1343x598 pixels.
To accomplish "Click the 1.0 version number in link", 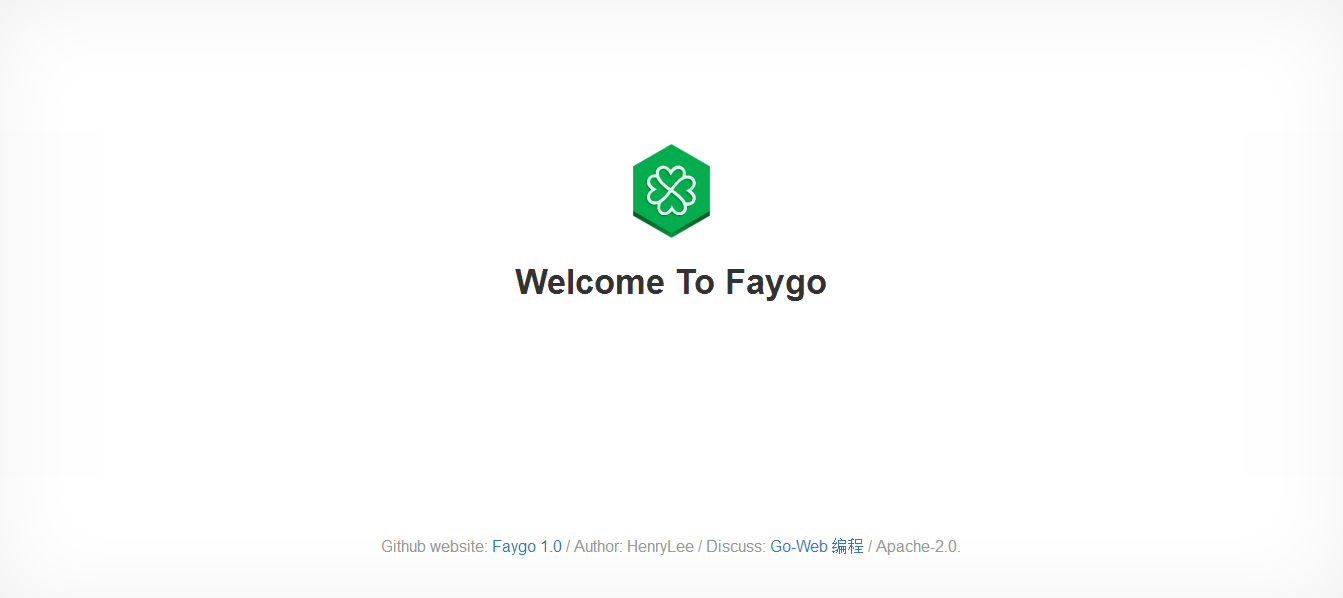I will coord(551,546).
